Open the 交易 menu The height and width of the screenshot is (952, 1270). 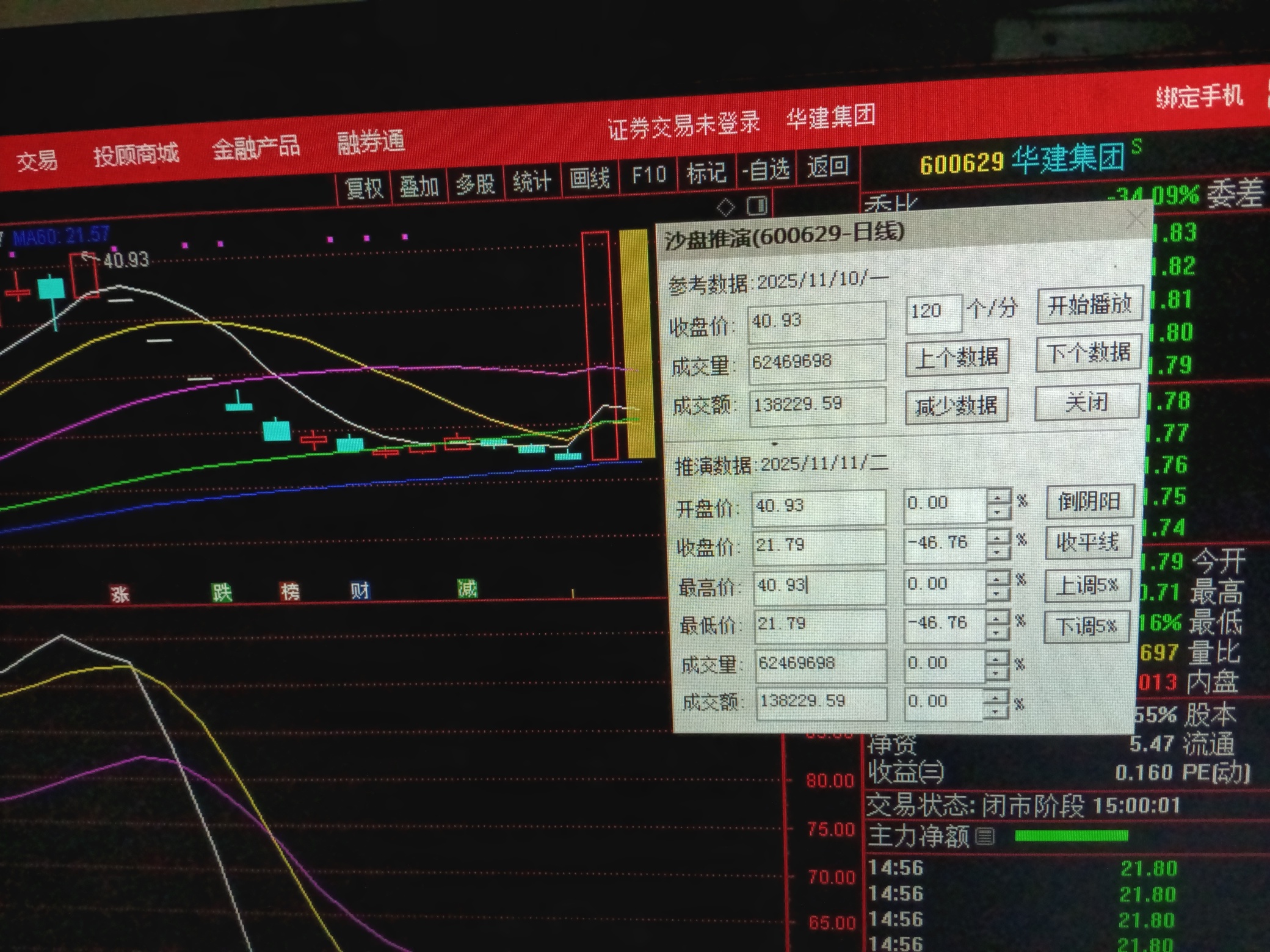tap(37, 160)
